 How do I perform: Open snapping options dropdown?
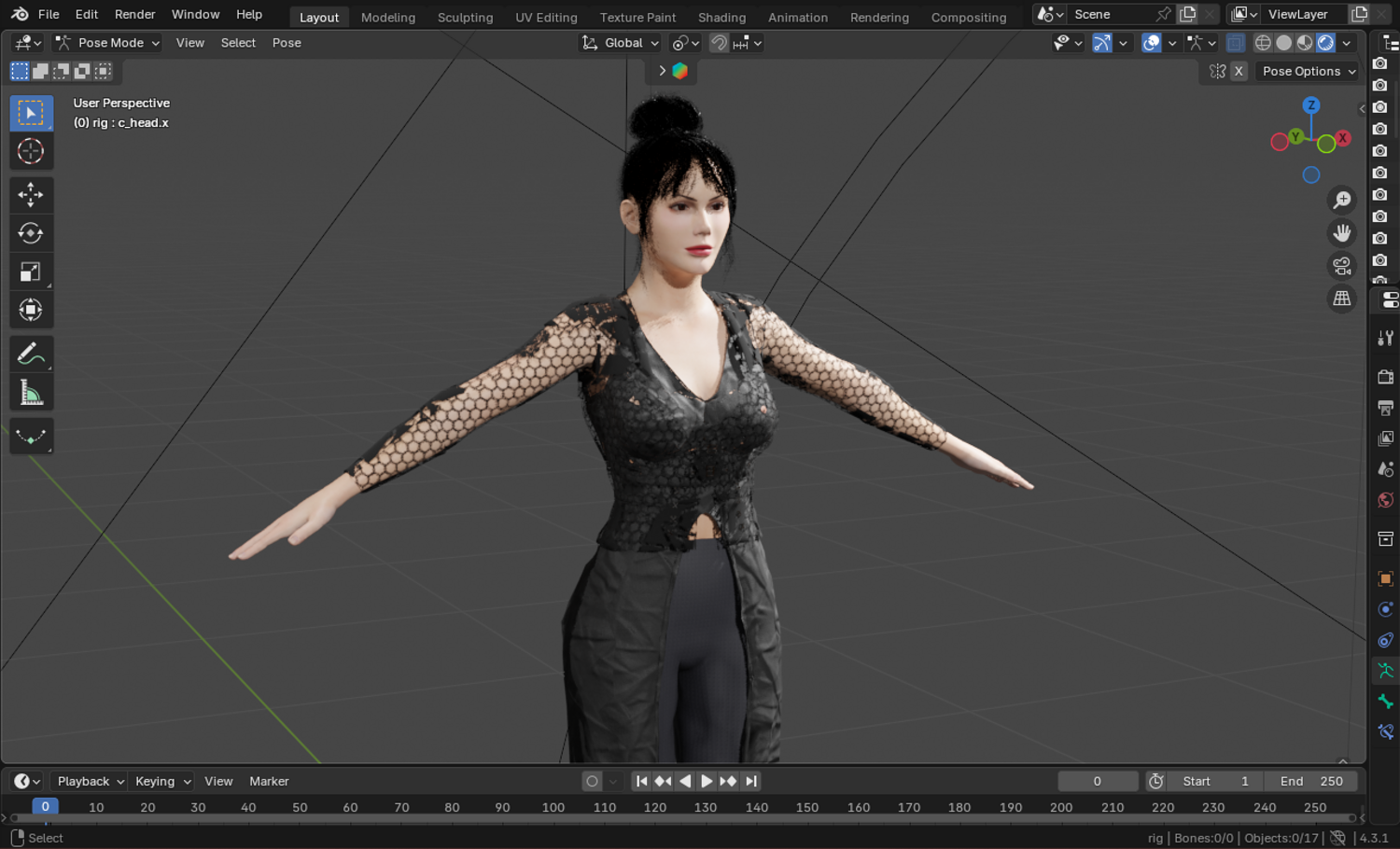[x=749, y=43]
